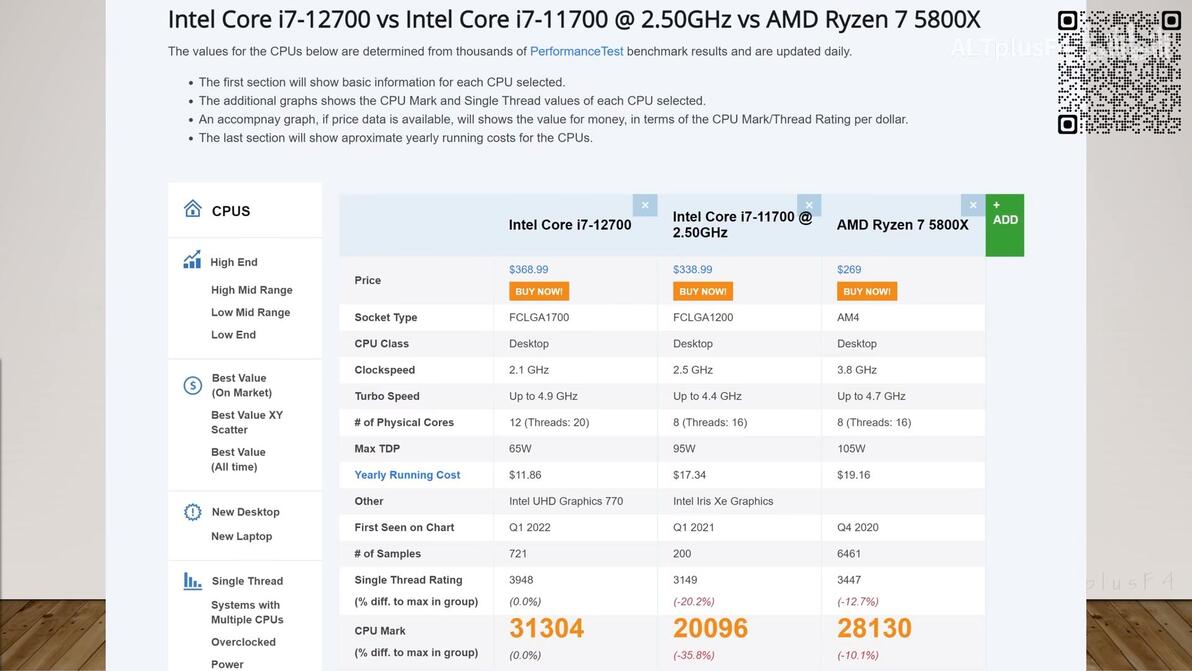Click the $338.99 price link

click(693, 270)
